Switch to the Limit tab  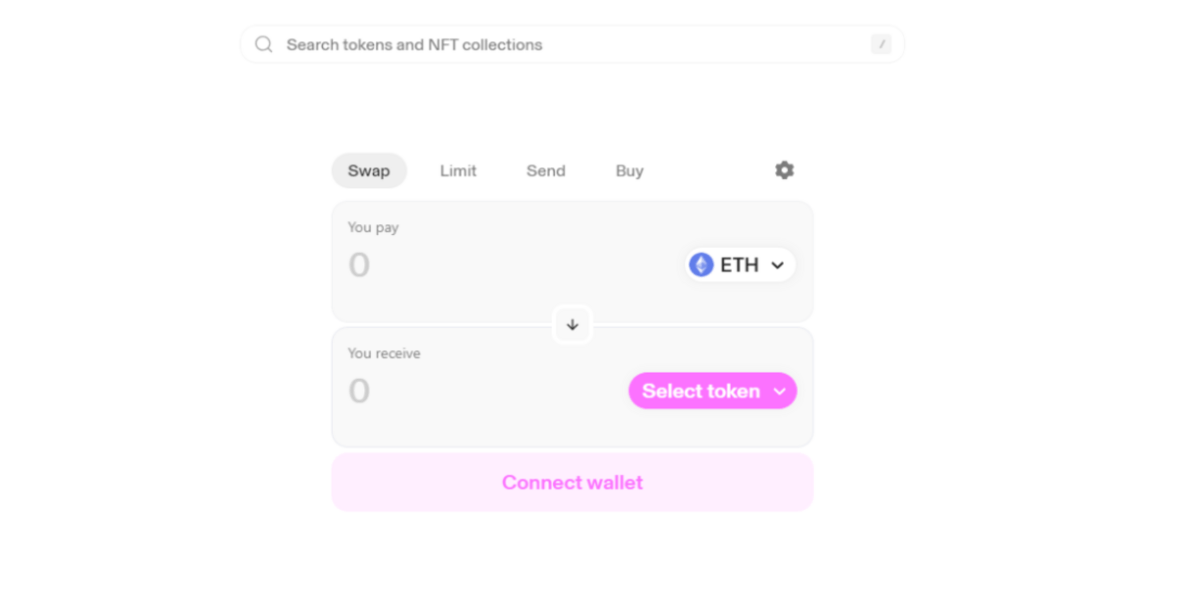point(458,171)
